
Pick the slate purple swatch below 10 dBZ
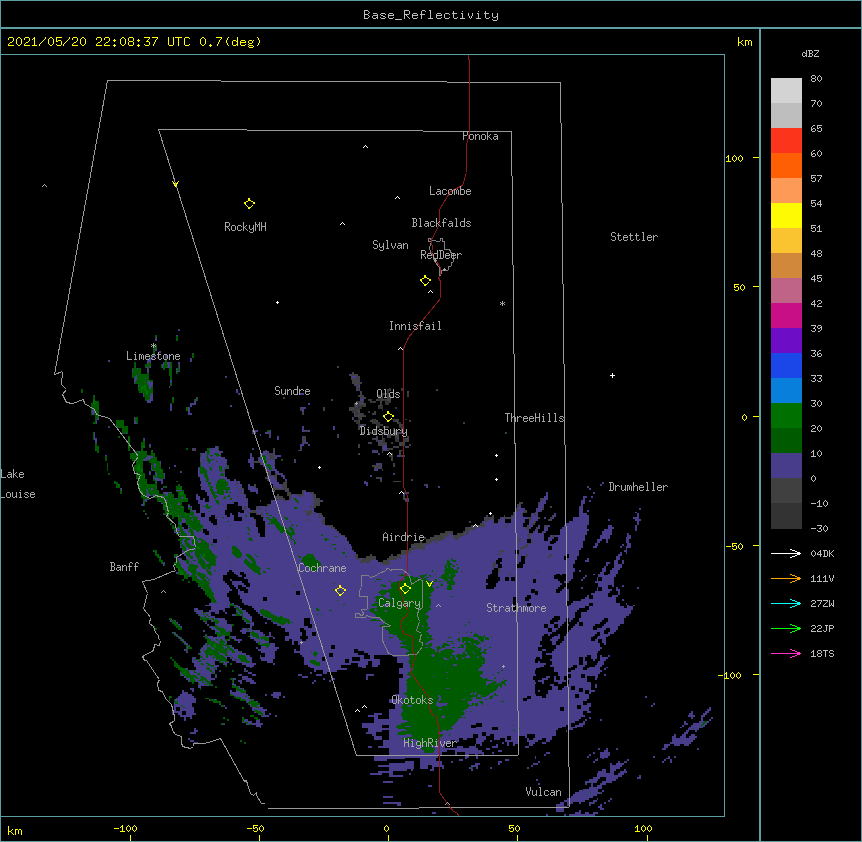click(x=786, y=466)
